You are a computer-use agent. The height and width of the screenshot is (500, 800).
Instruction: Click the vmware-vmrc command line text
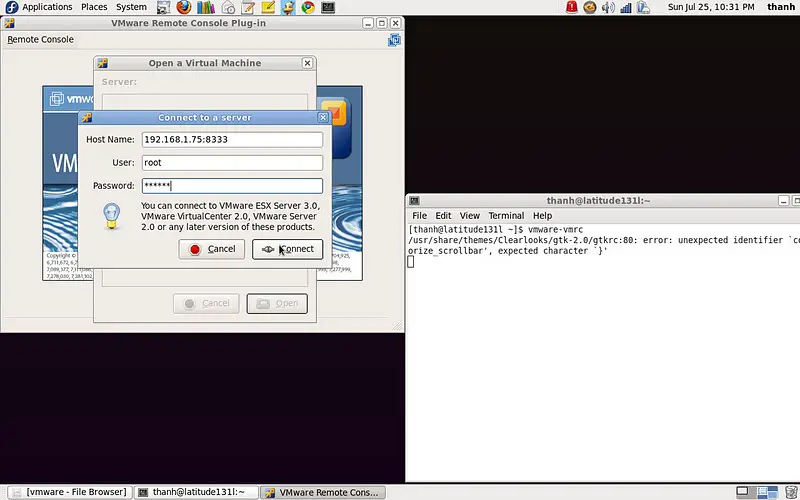(x=555, y=230)
